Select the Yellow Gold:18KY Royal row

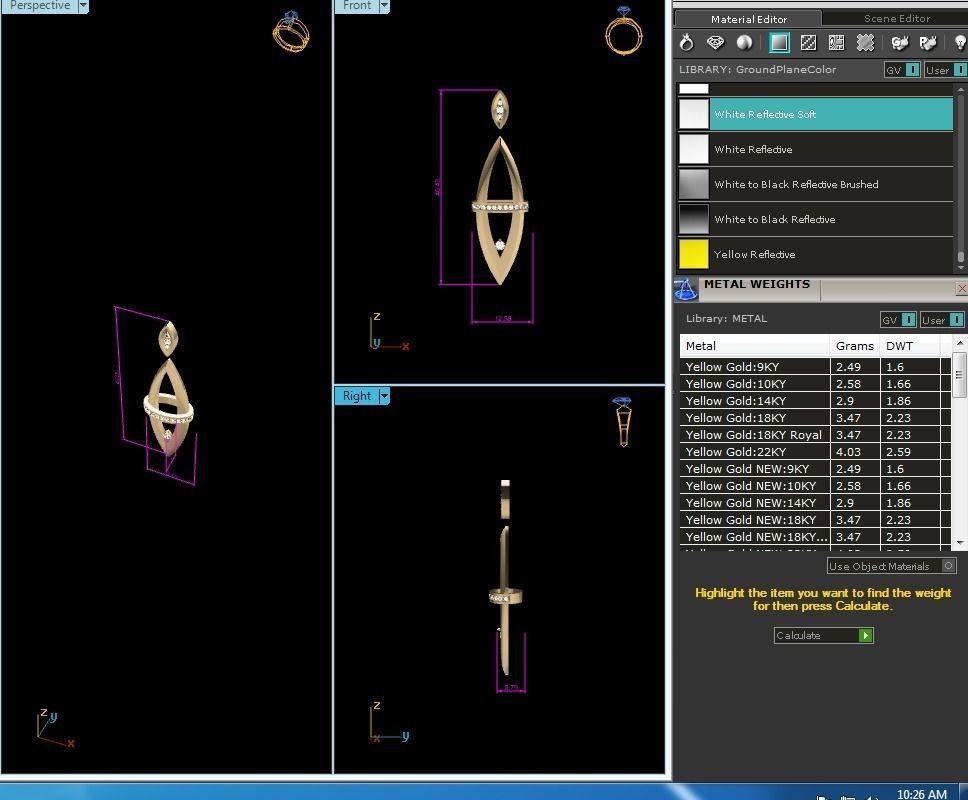815,435
